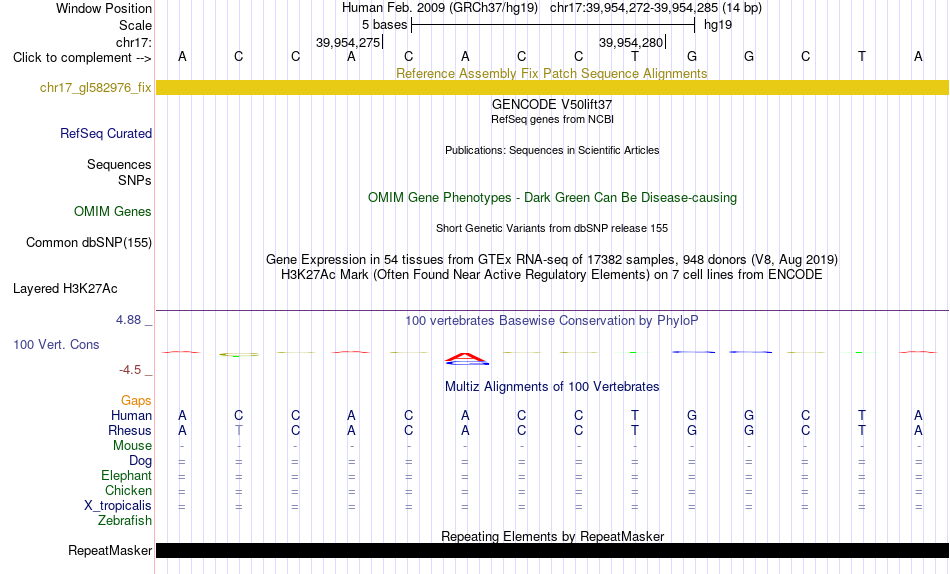950x574 pixels.
Task: Click the chr17: base position label
Action: (x=133, y=42)
